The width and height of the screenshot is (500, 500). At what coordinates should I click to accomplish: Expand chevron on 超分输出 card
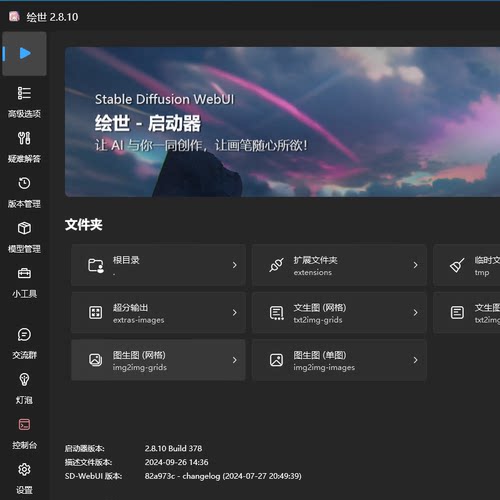(235, 312)
